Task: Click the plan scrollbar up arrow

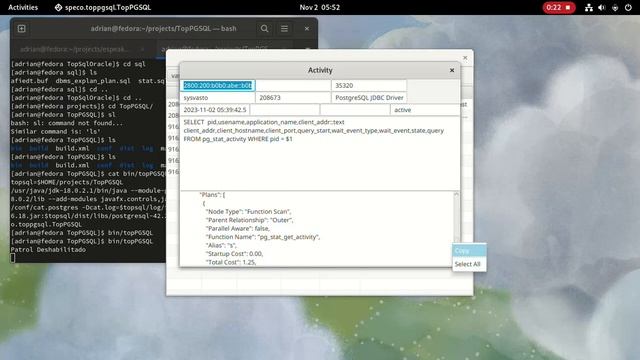Action: pos(456,195)
